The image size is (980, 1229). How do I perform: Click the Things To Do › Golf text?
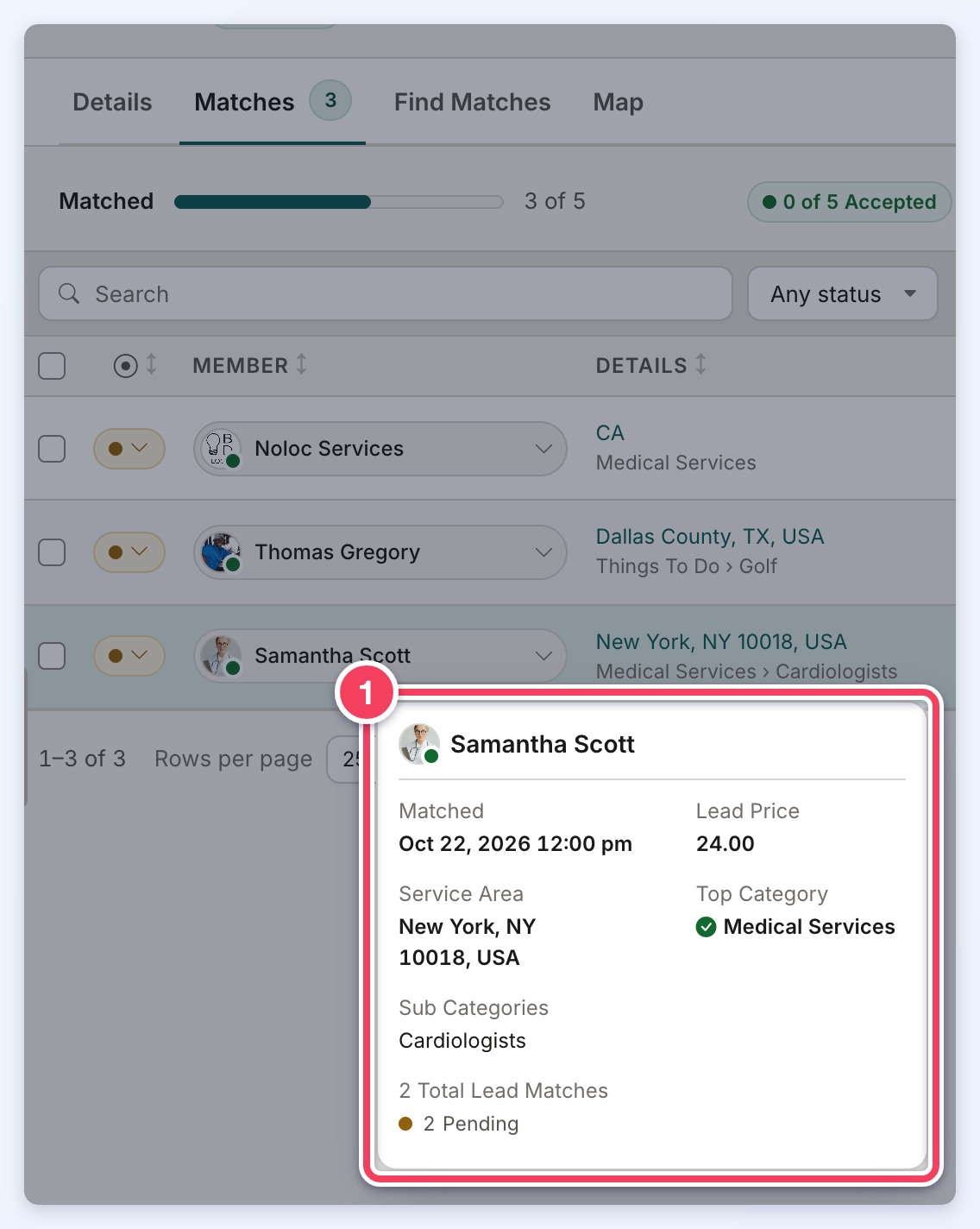pyautogui.click(x=687, y=566)
